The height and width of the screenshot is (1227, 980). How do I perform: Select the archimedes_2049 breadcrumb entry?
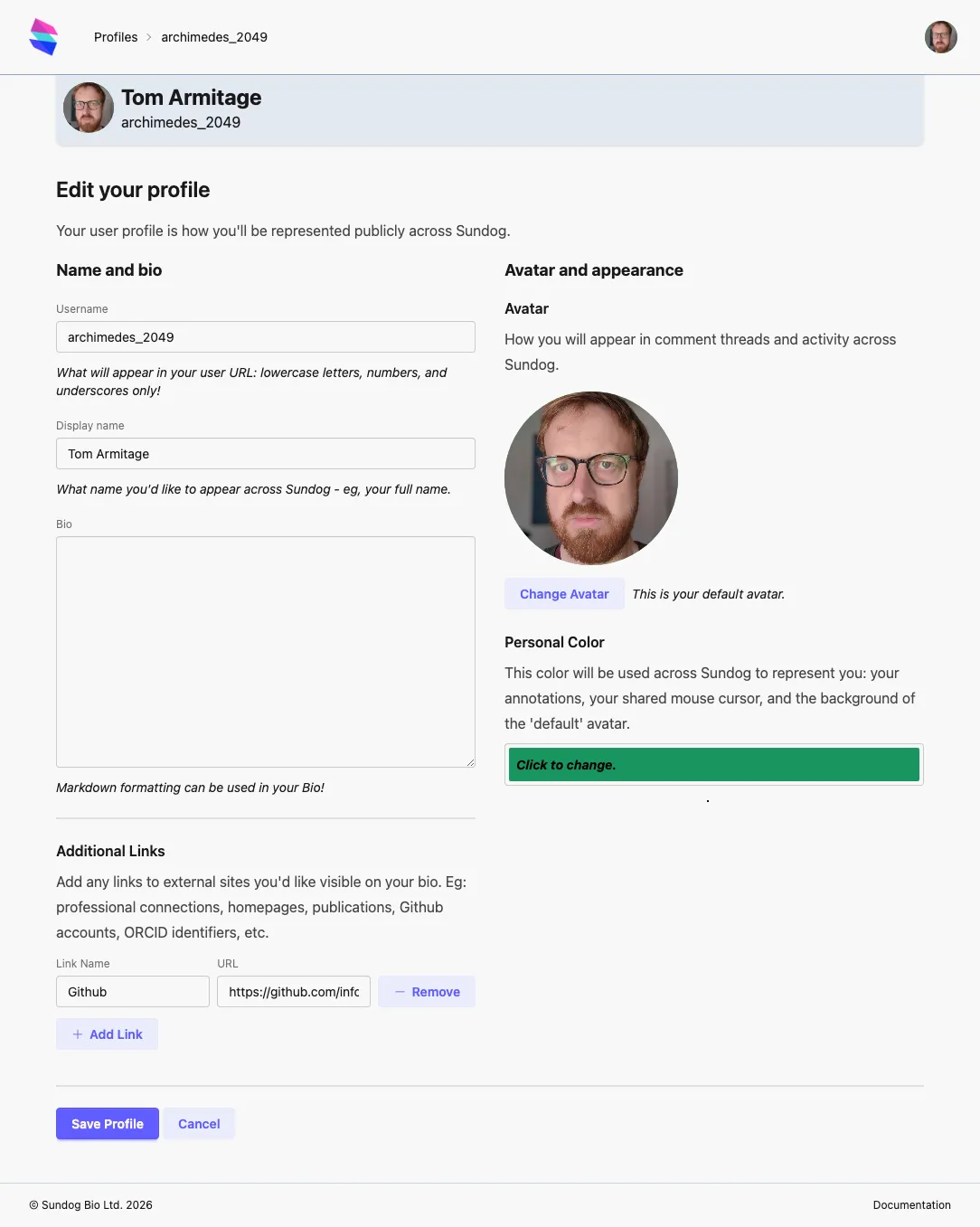coord(213,37)
